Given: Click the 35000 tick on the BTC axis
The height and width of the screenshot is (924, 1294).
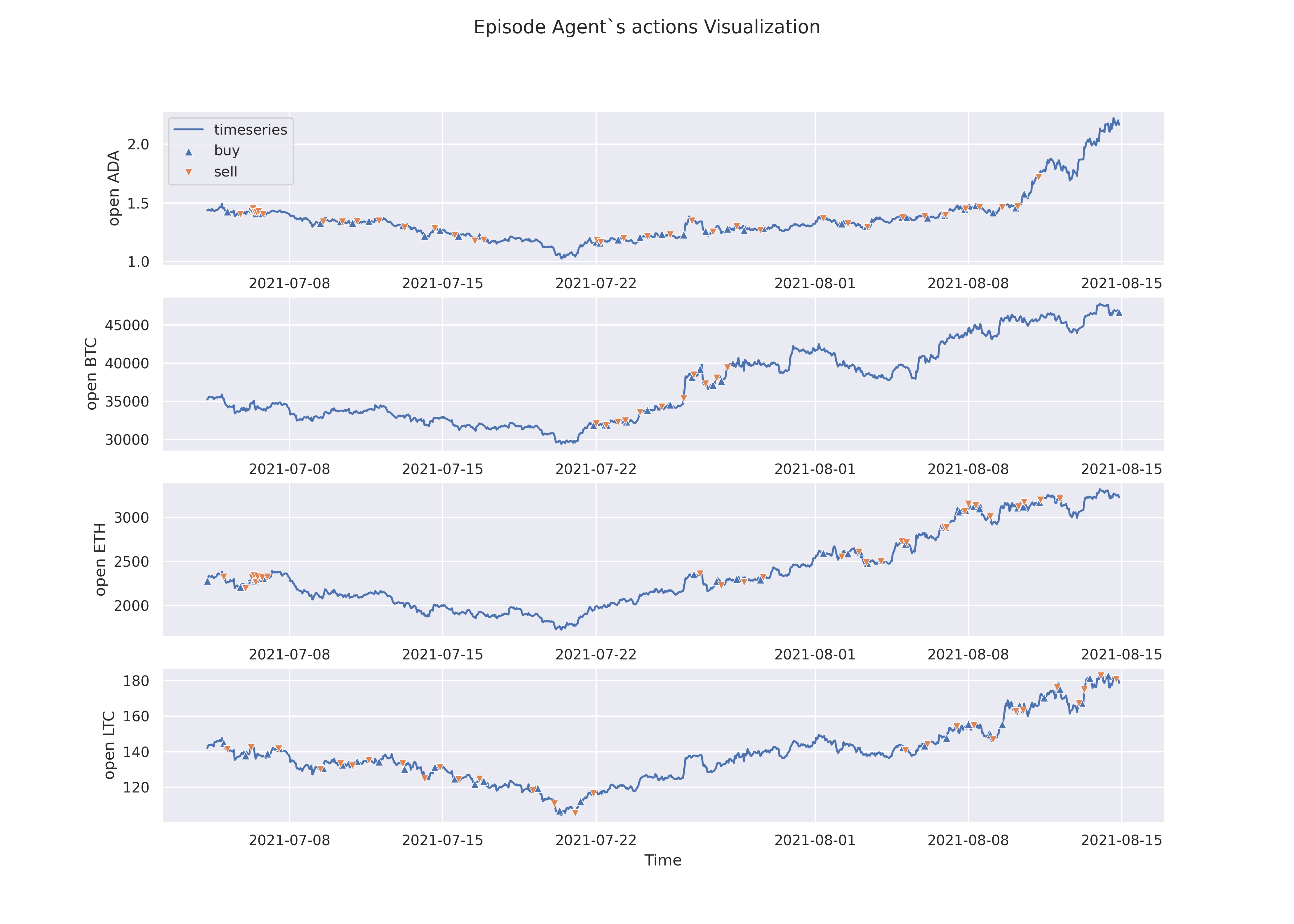Looking at the screenshot, I should point(127,402).
